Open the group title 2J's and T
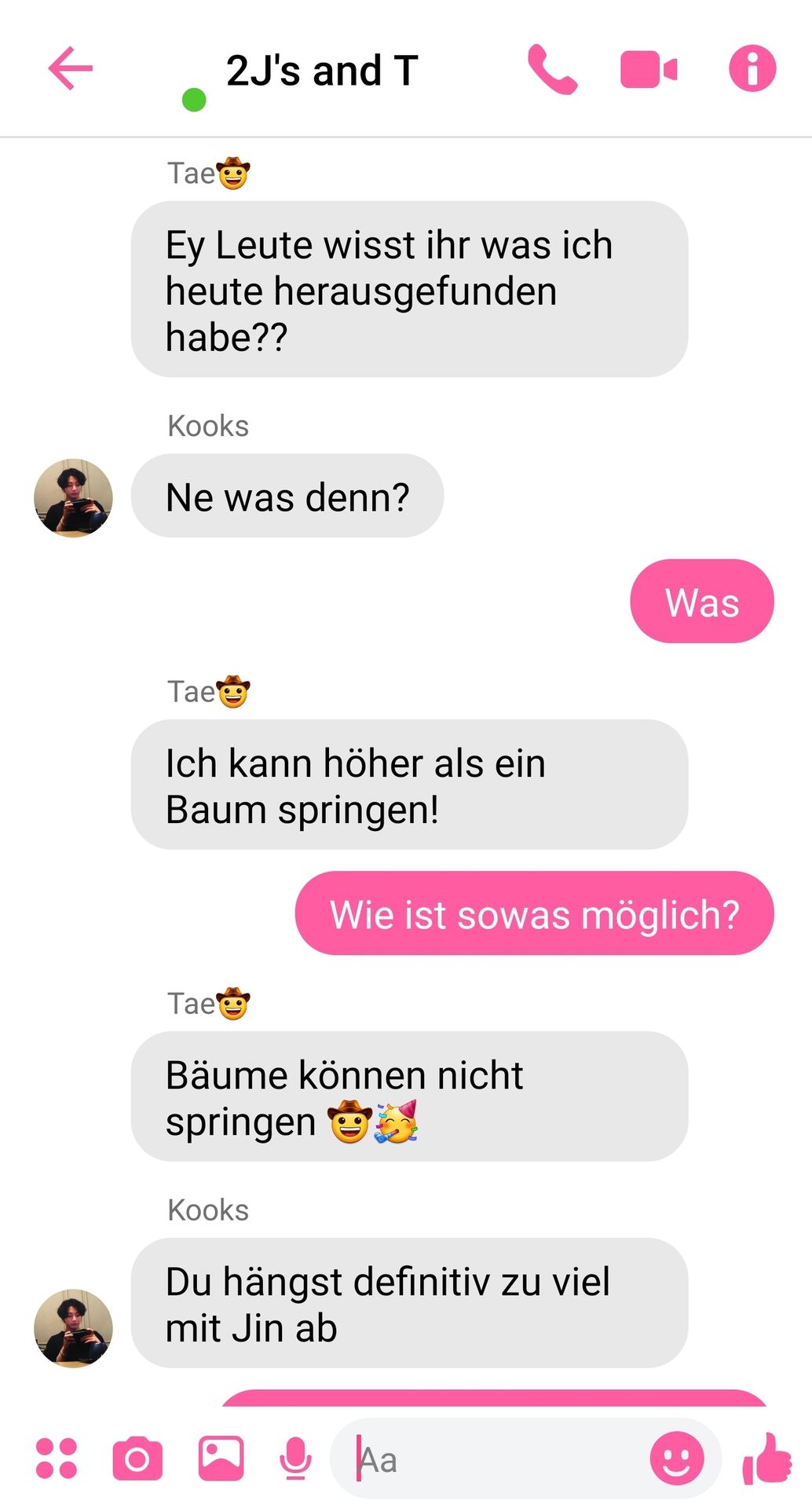This screenshot has width=812, height=1508. (322, 71)
